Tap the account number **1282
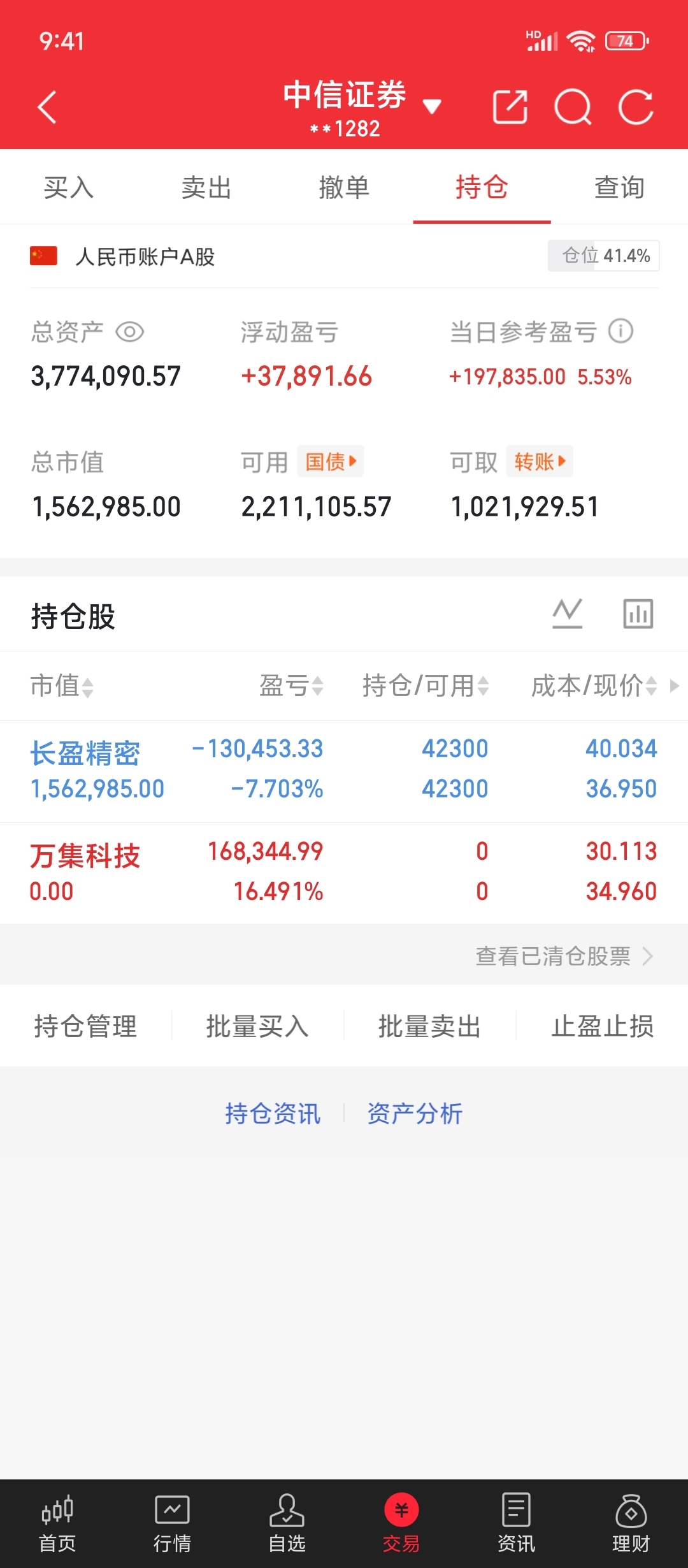 (x=345, y=129)
